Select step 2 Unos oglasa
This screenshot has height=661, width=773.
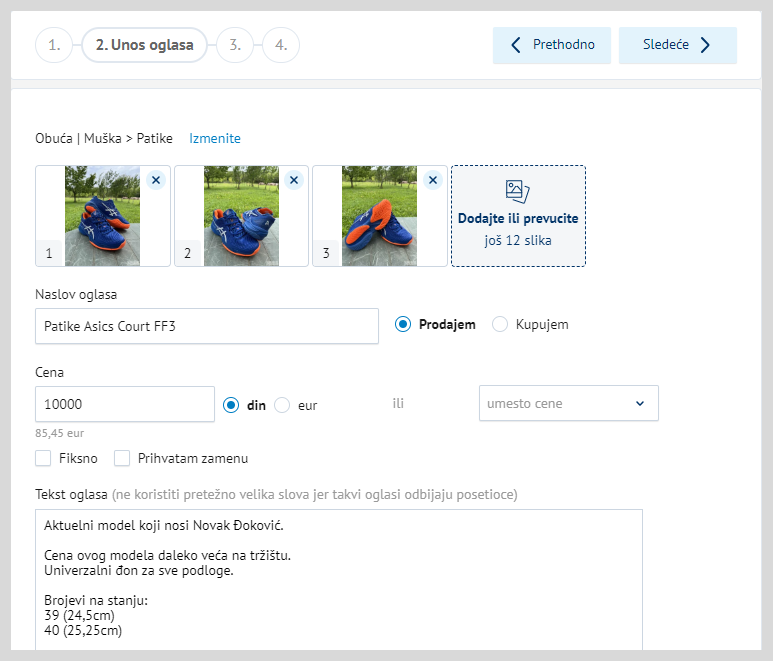[x=144, y=45]
